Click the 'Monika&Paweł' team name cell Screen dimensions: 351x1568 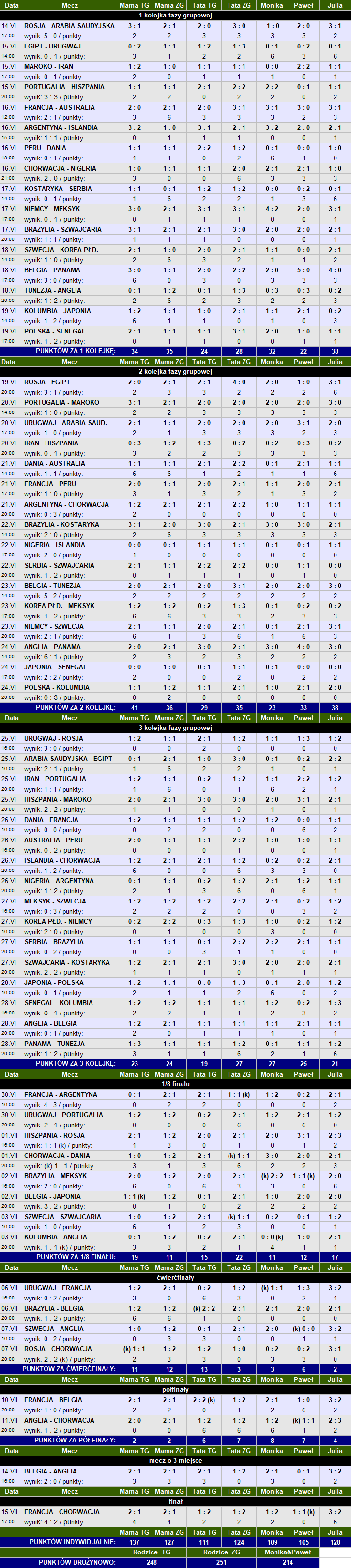[x=288, y=1552]
